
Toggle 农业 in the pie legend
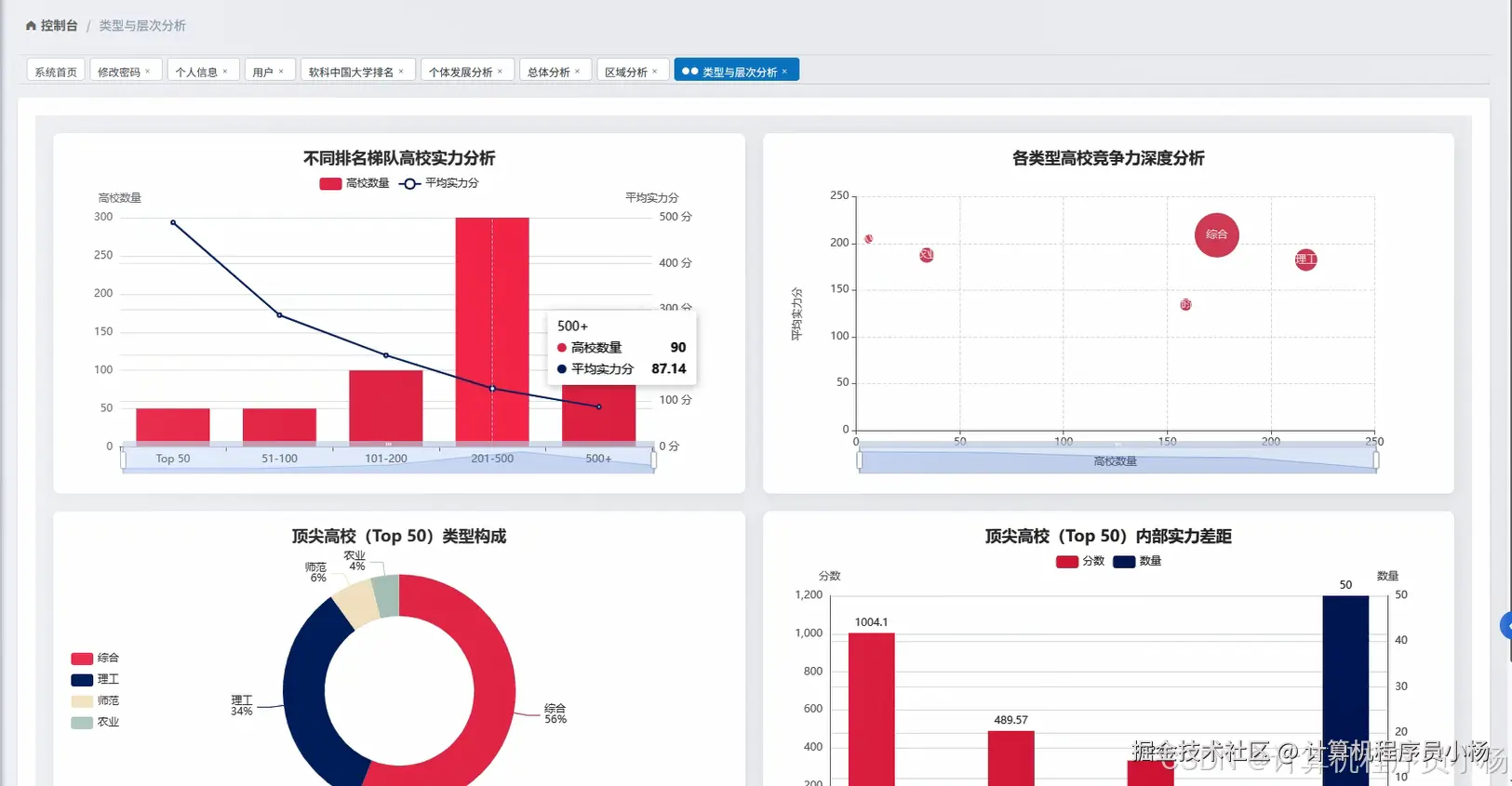(95, 722)
